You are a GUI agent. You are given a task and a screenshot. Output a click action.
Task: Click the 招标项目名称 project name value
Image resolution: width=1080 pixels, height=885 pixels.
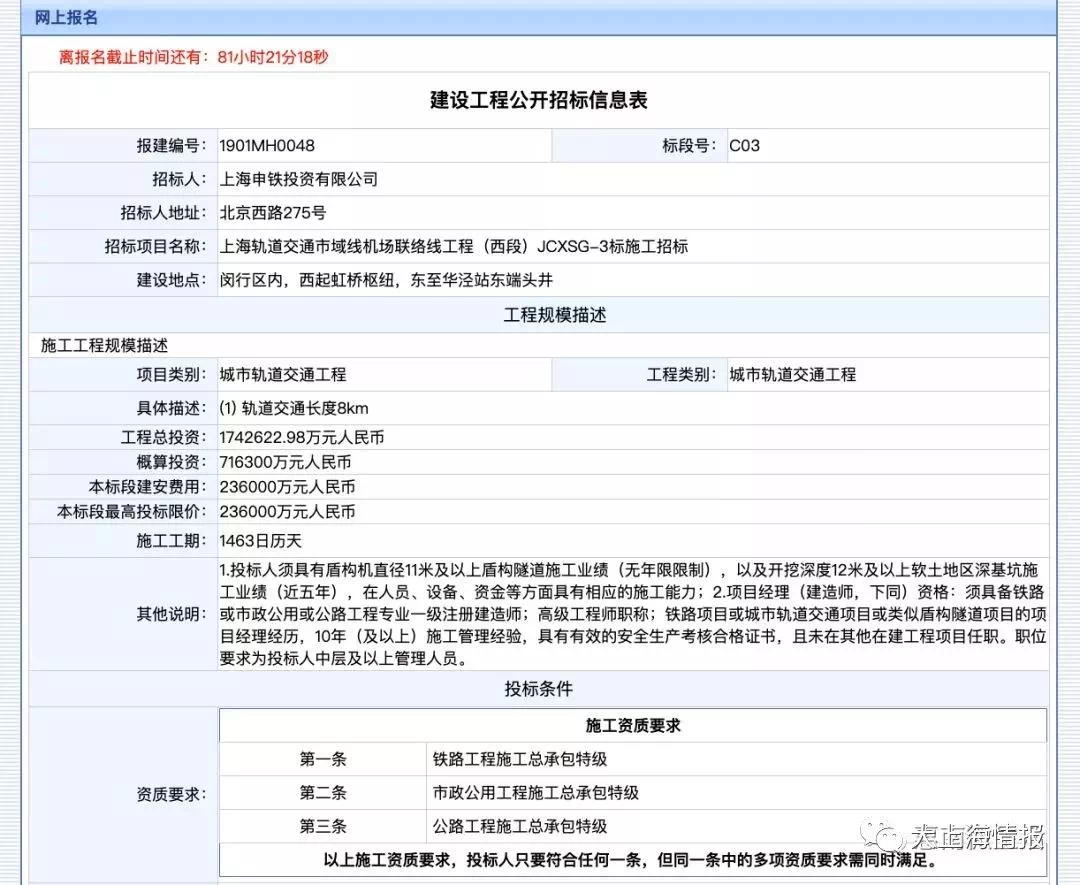[x=454, y=246]
